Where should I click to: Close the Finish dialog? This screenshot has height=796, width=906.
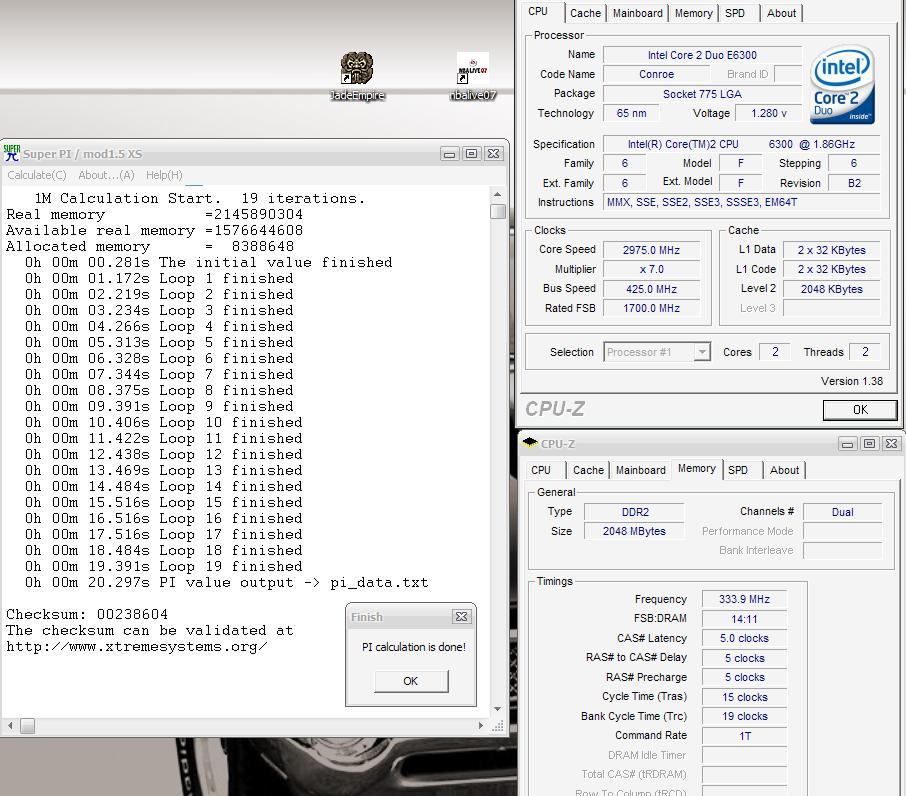[x=461, y=617]
